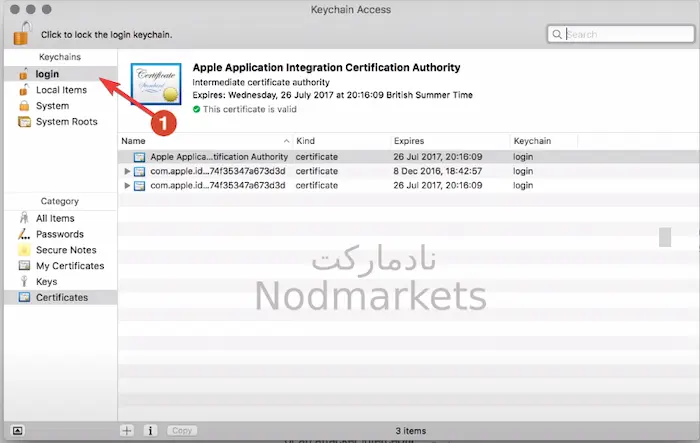Show the My Certificates category

[x=61, y=266]
